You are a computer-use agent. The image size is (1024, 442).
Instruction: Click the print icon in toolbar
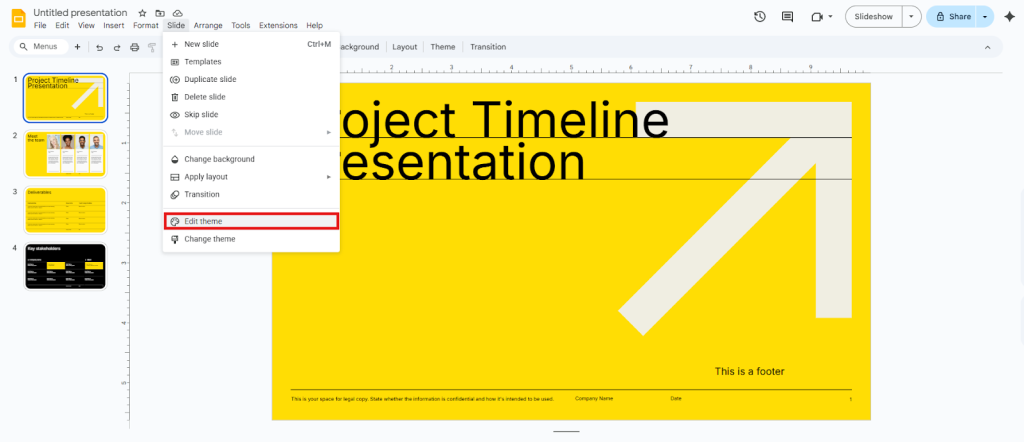pos(134,47)
